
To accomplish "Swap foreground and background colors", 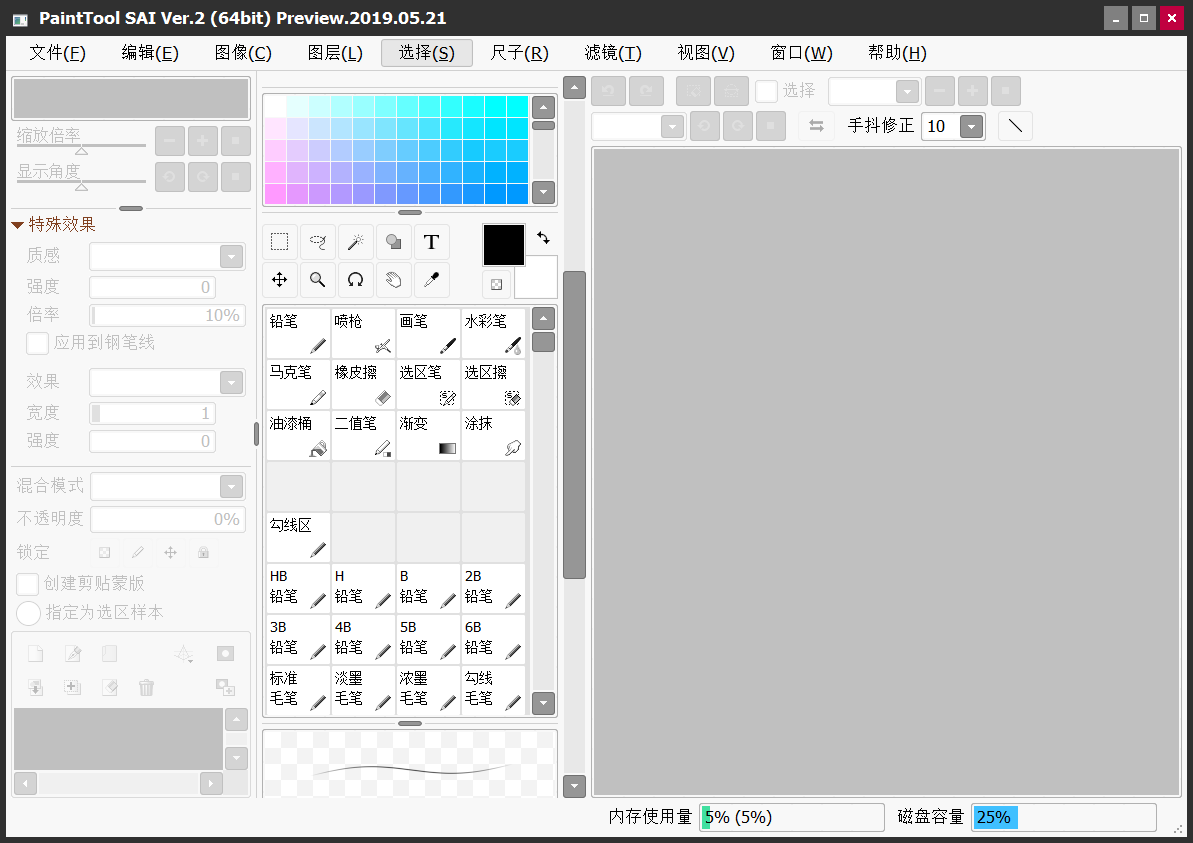I will [543, 238].
